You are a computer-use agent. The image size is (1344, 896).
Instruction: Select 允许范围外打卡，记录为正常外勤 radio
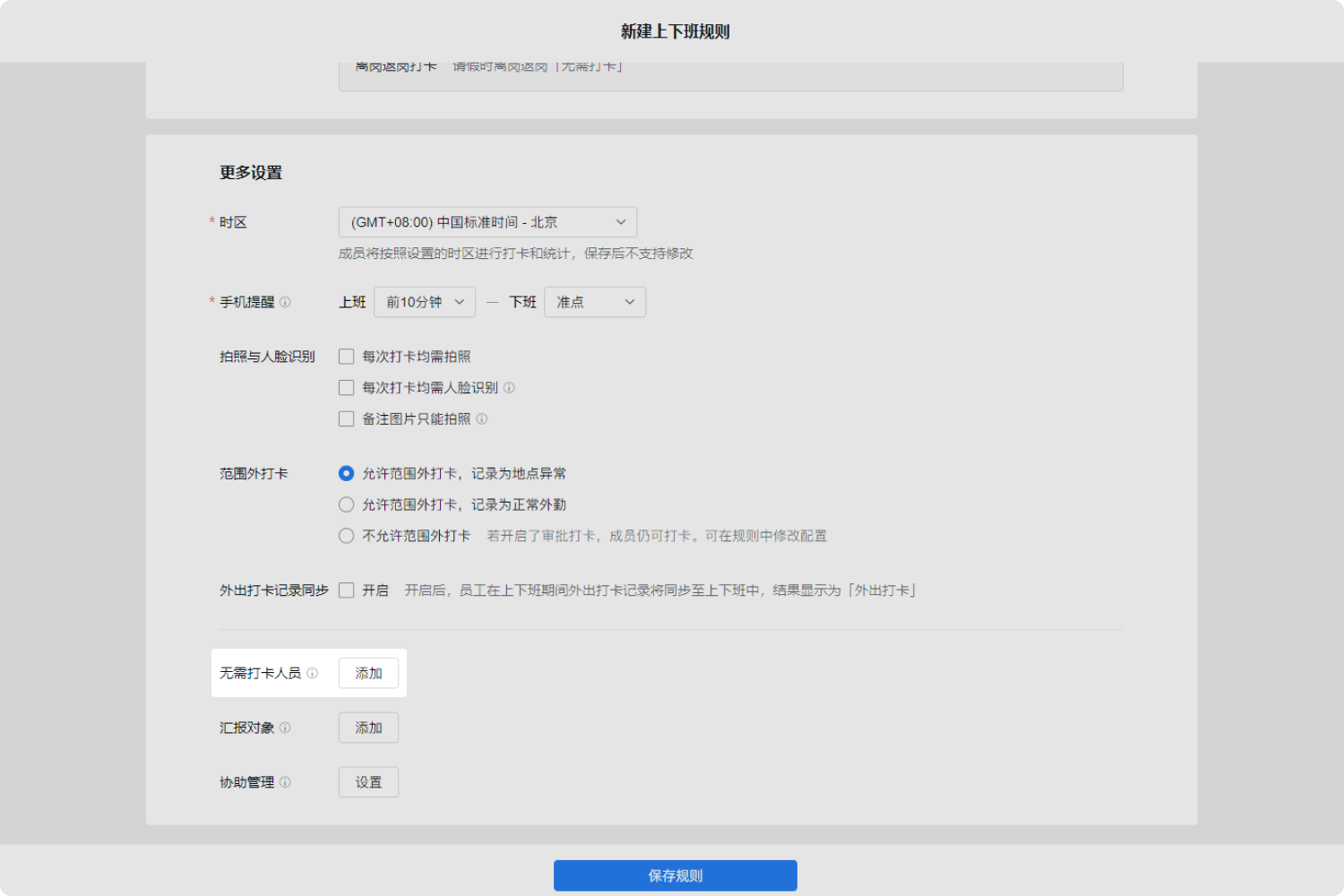347,504
